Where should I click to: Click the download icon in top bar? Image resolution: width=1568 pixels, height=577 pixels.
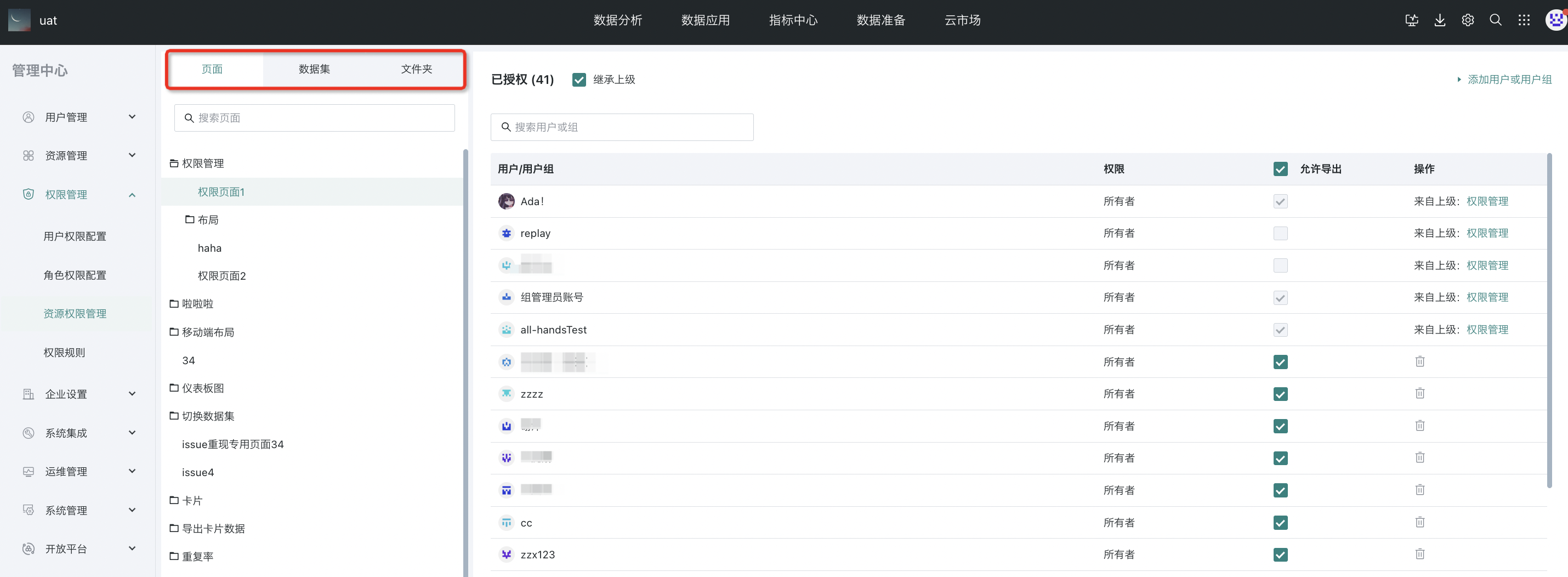pos(1440,20)
